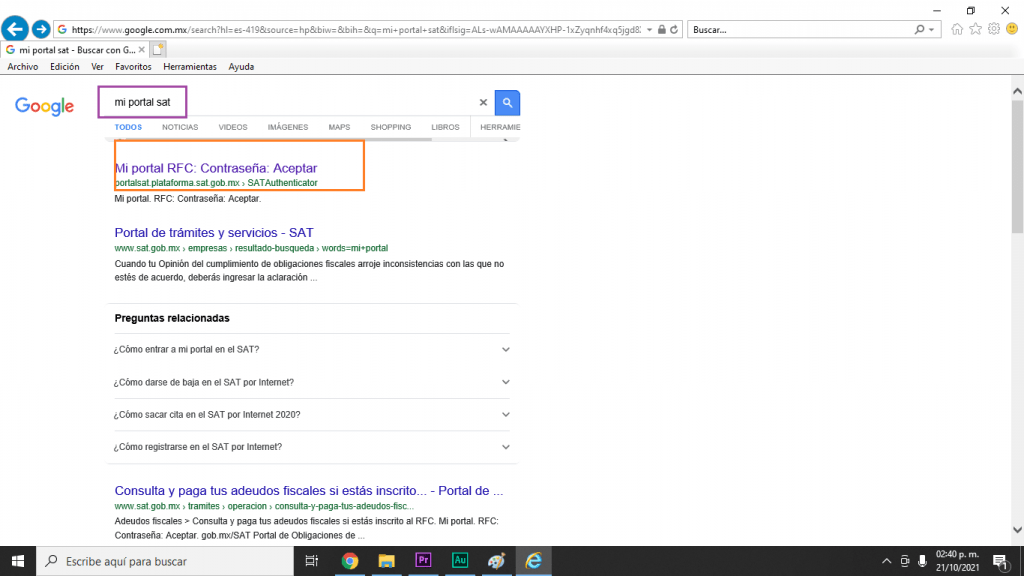Click the smiley feedback icon
This screenshot has width=1024, height=576.
pyautogui.click(x=1012, y=29)
